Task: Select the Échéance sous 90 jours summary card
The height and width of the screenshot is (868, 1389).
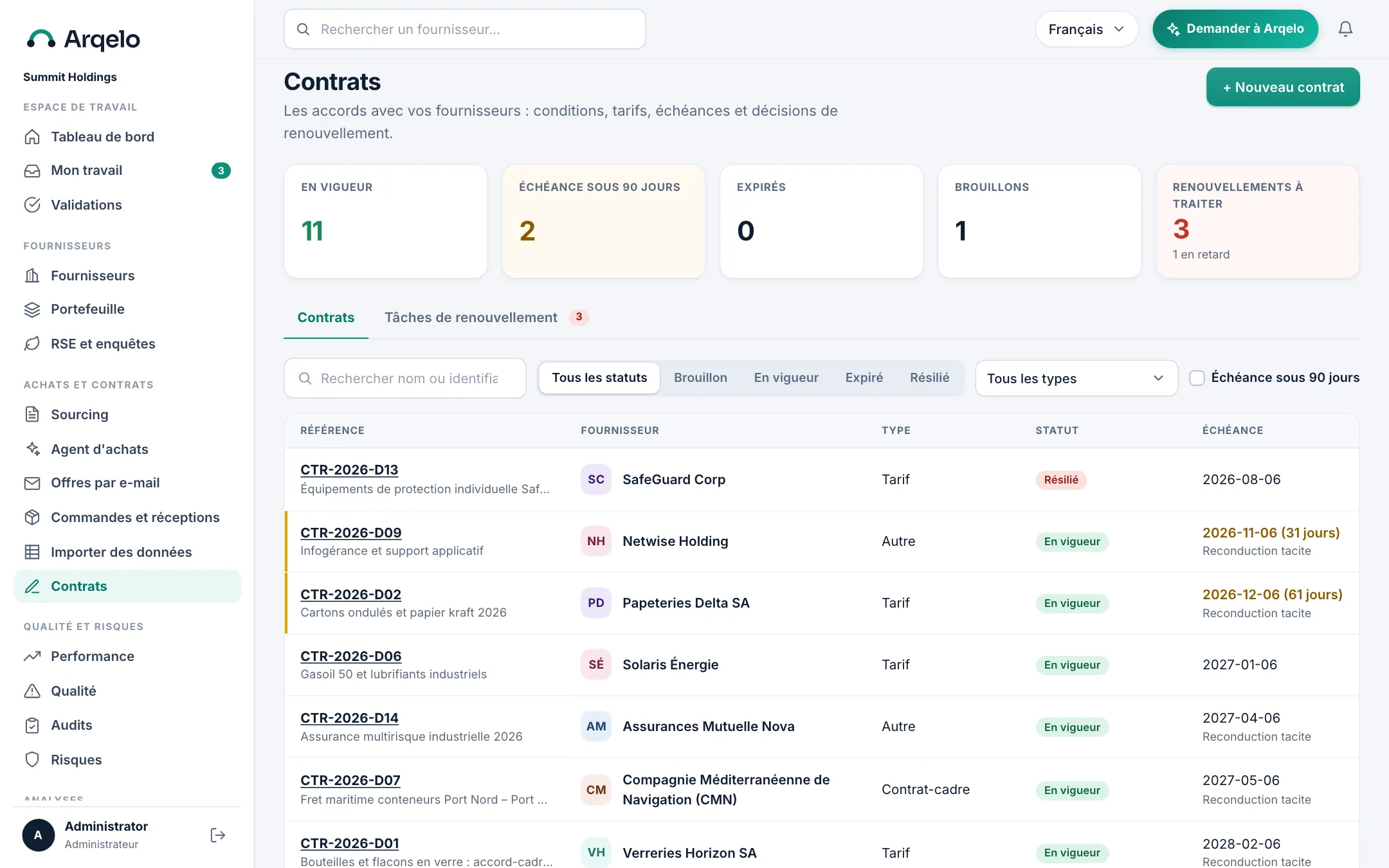Action: pyautogui.click(x=603, y=222)
